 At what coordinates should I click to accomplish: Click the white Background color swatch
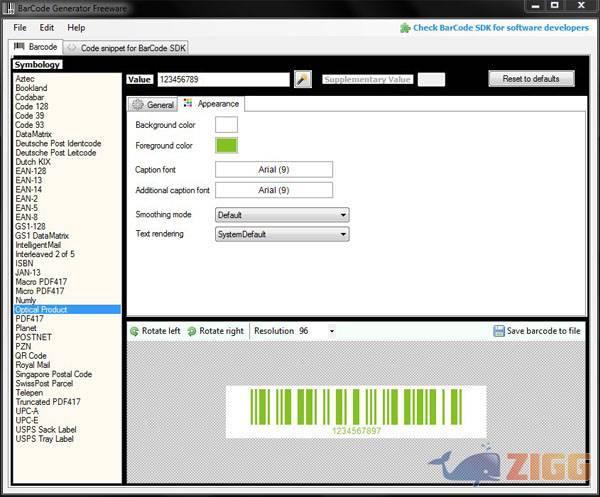pyautogui.click(x=227, y=125)
